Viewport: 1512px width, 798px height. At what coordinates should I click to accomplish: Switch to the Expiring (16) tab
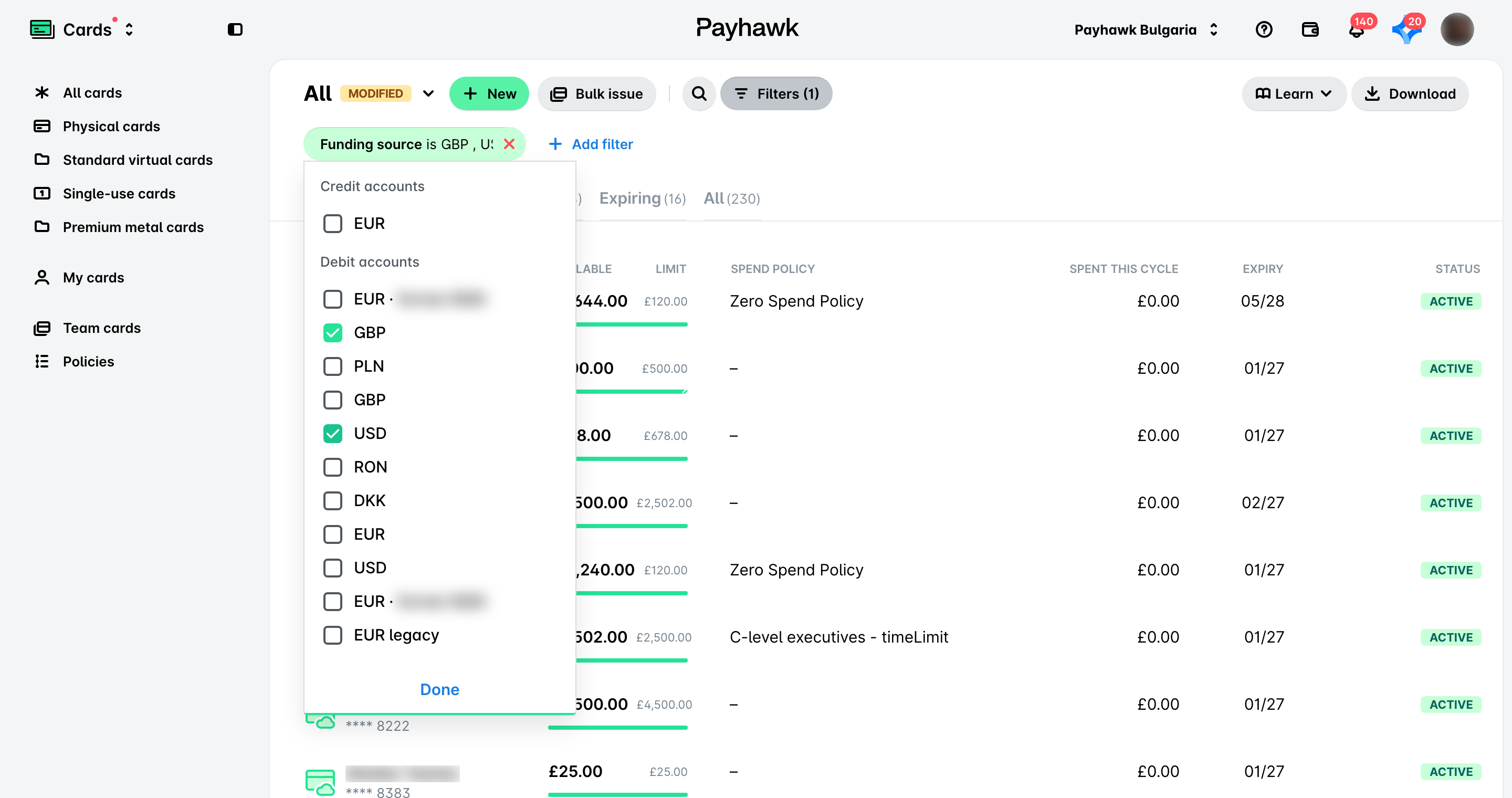642,198
